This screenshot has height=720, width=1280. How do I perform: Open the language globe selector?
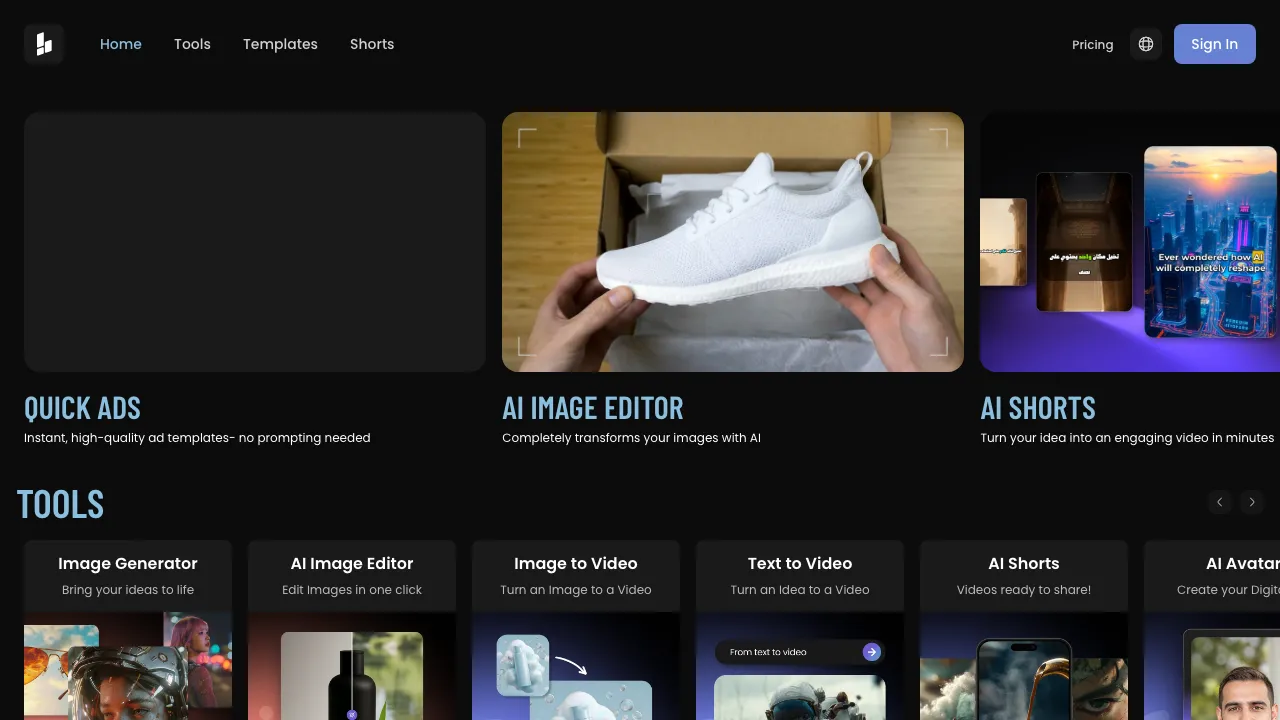tap(1146, 44)
